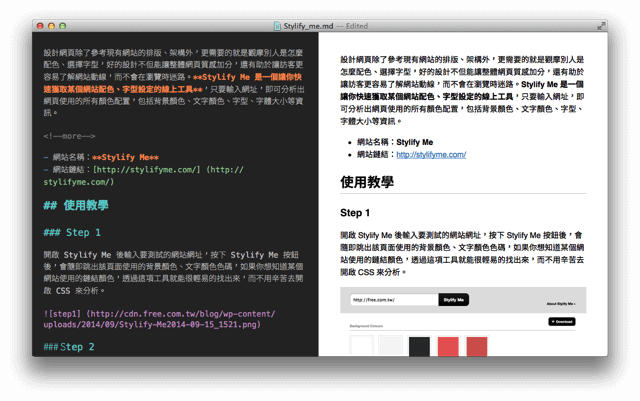
Task: Click the Stylify_me.md window title
Action: pyautogui.click(x=308, y=26)
